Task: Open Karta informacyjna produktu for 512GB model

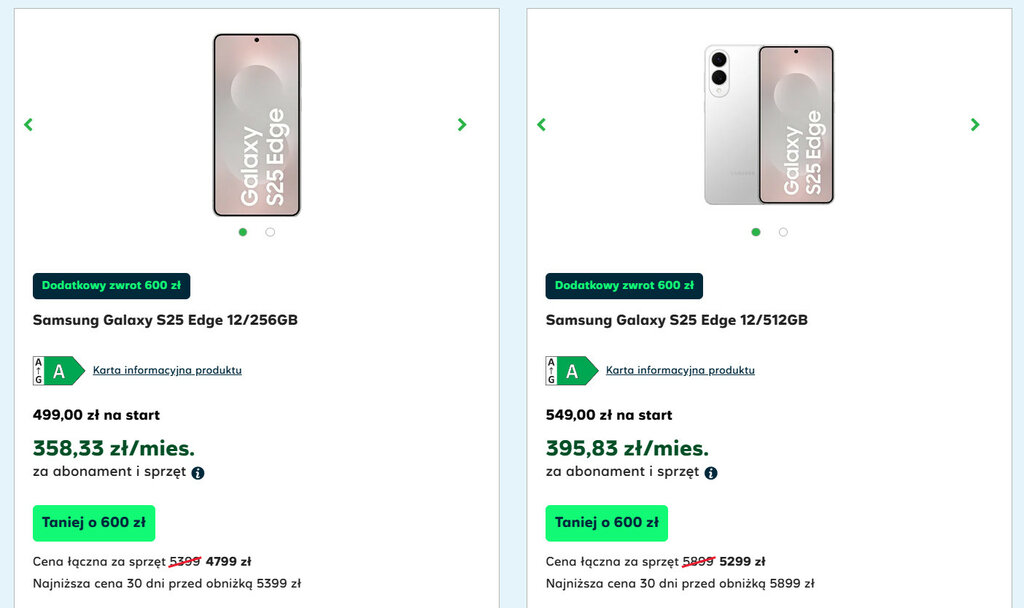Action: (x=680, y=370)
